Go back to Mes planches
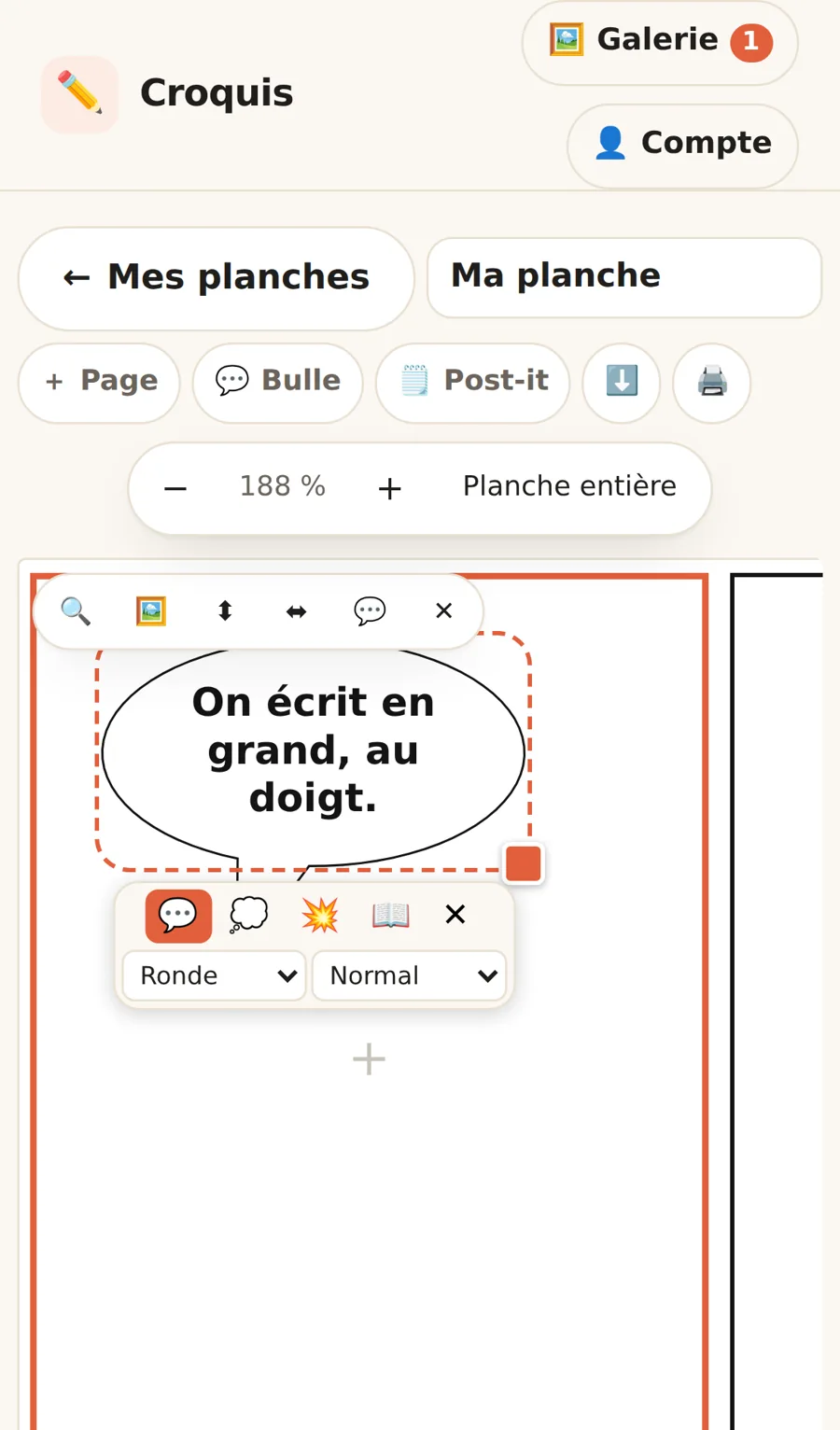Screen dimensions: 840x1430 tap(216, 278)
